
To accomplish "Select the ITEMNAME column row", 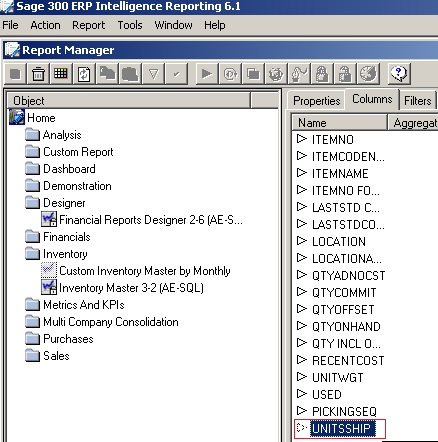I will pos(340,173).
